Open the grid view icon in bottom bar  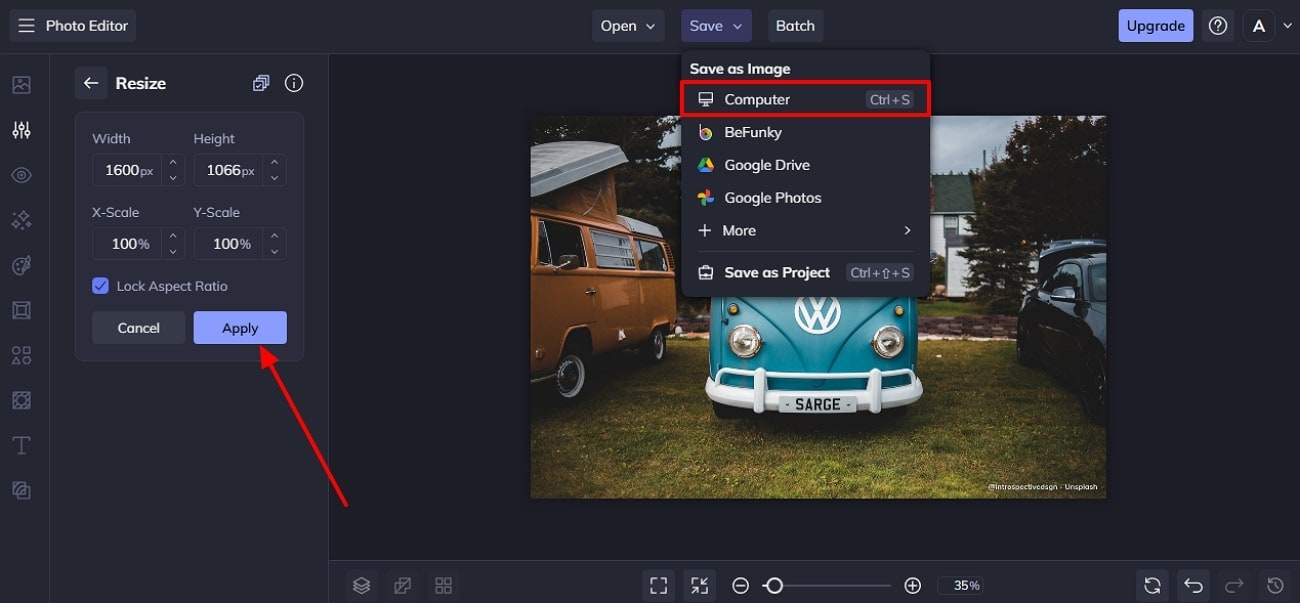tap(444, 585)
